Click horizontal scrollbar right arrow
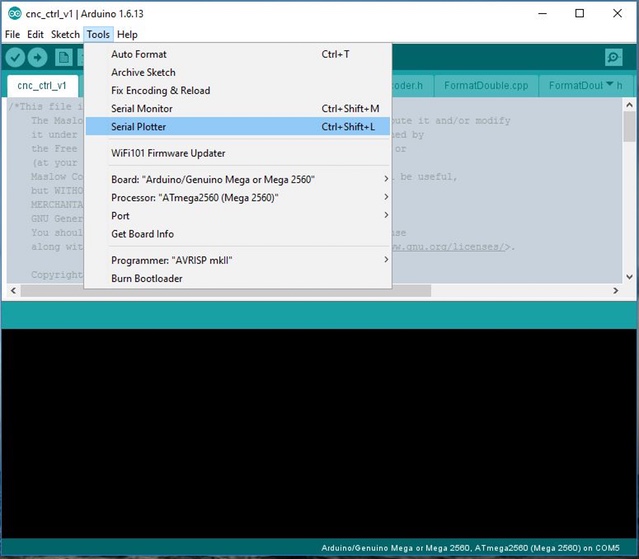The width and height of the screenshot is (639, 559). 615,291
